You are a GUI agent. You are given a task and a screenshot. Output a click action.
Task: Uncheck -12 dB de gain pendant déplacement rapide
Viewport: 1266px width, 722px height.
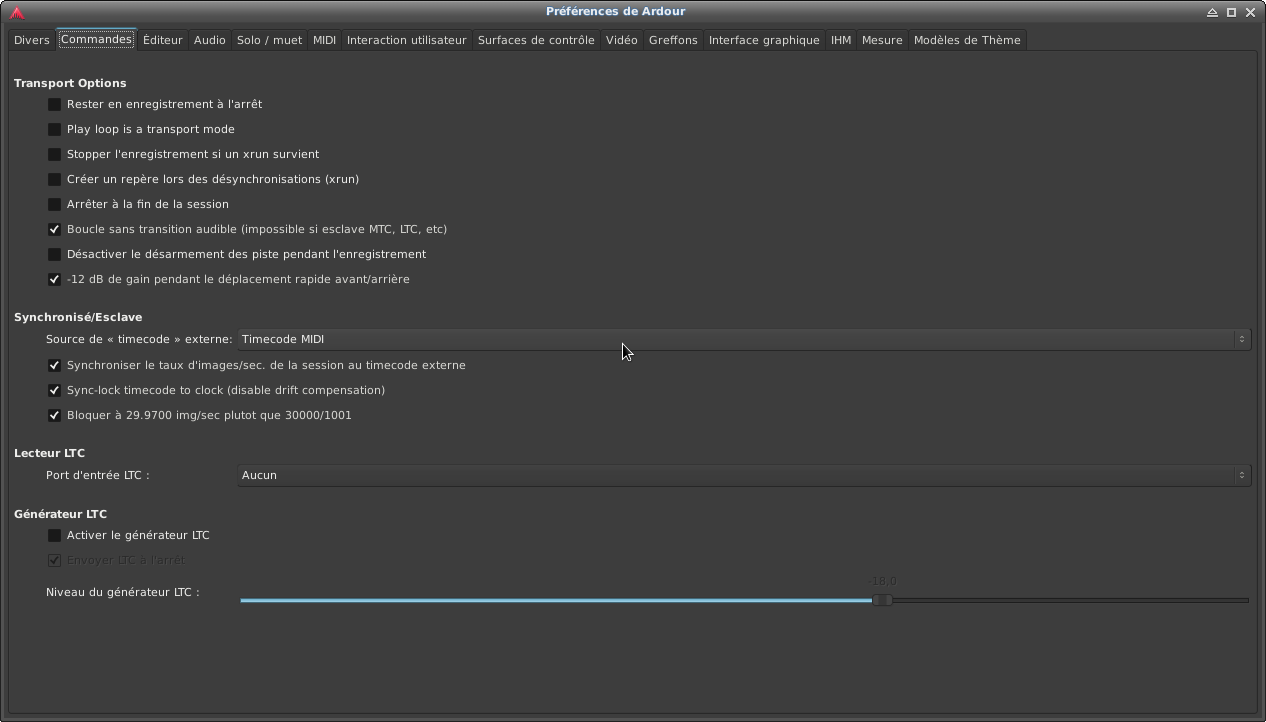pyautogui.click(x=55, y=279)
